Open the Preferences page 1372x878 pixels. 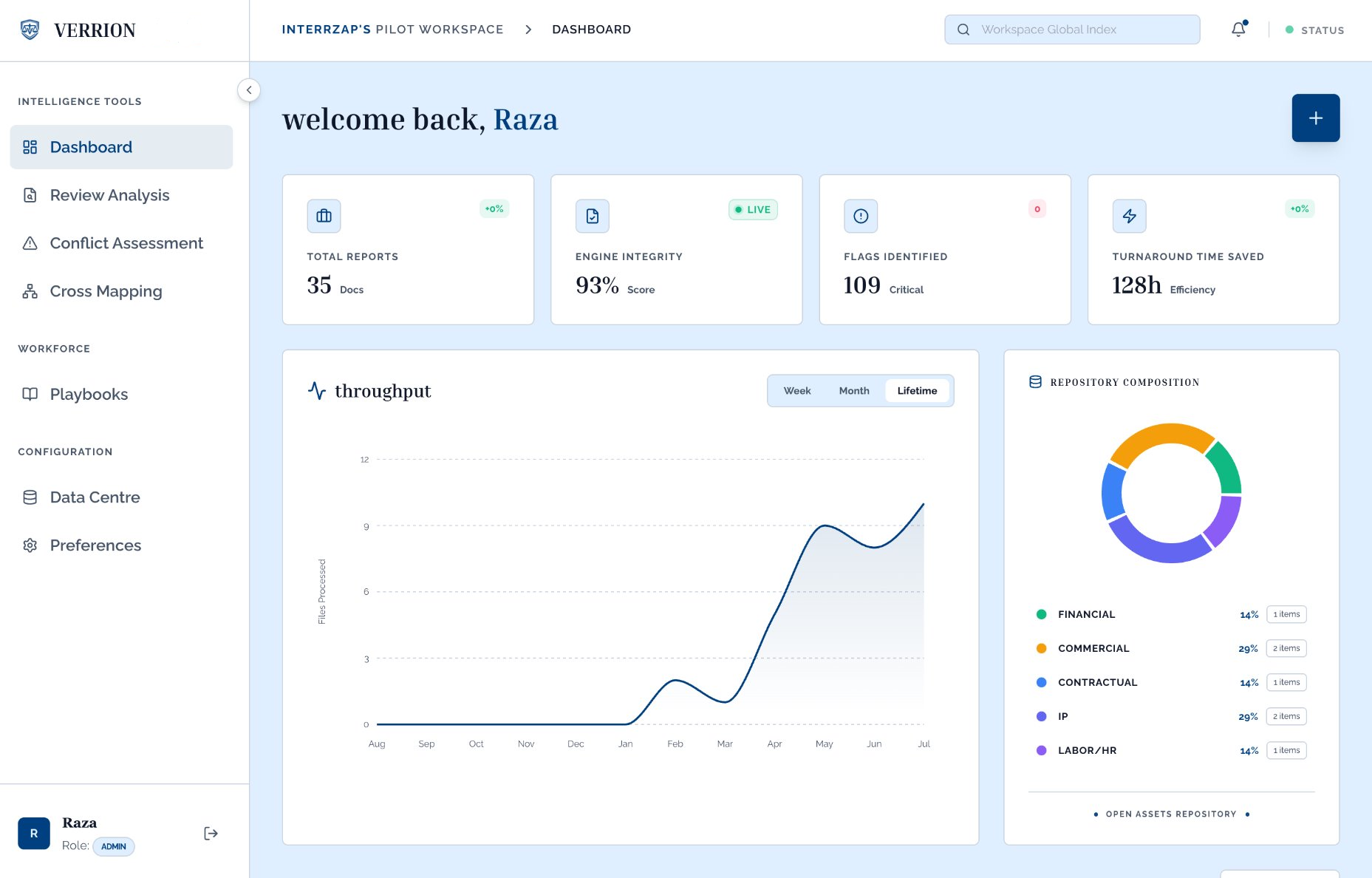tap(121, 545)
